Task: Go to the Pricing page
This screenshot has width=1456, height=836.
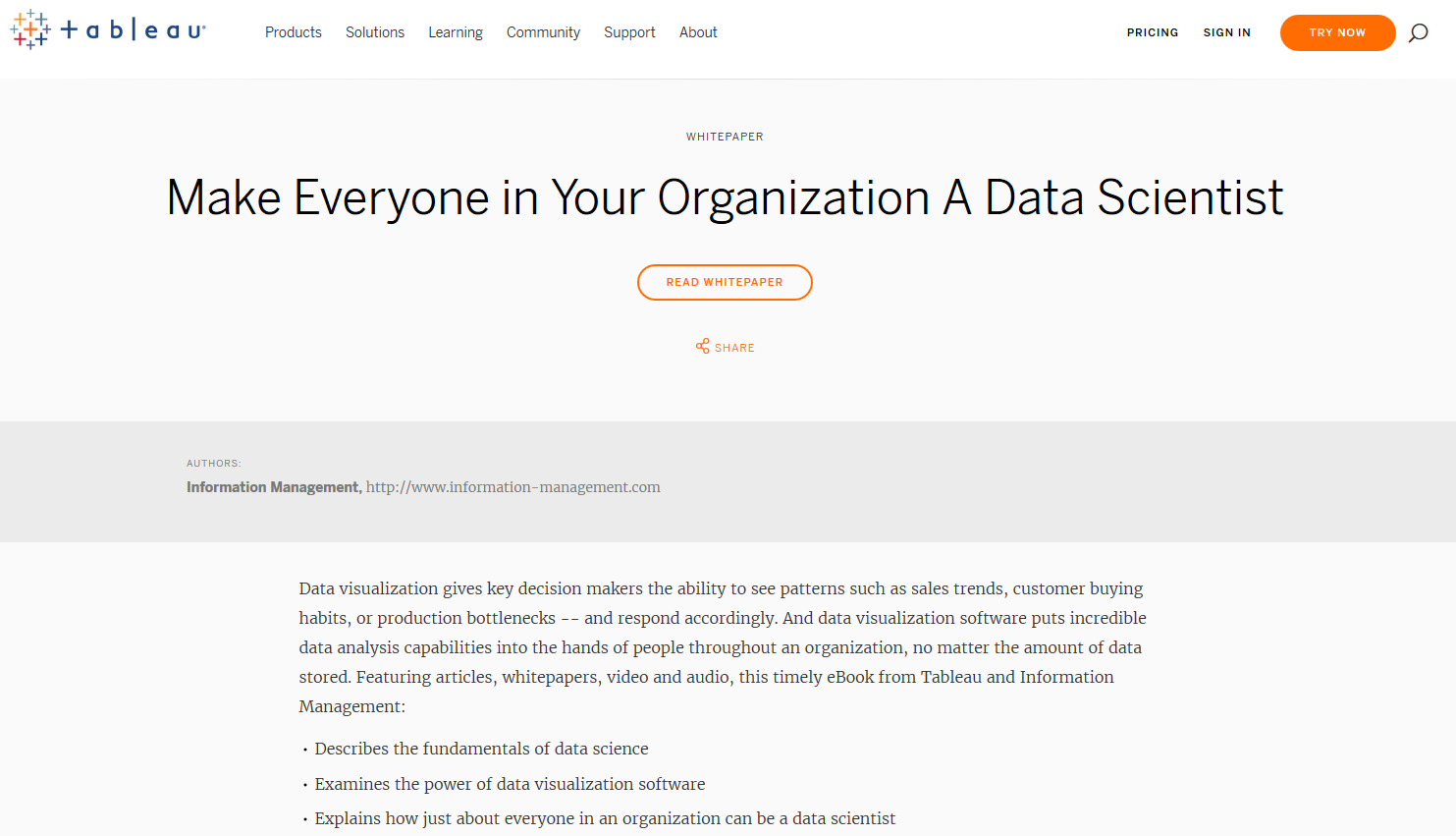Action: tap(1153, 32)
